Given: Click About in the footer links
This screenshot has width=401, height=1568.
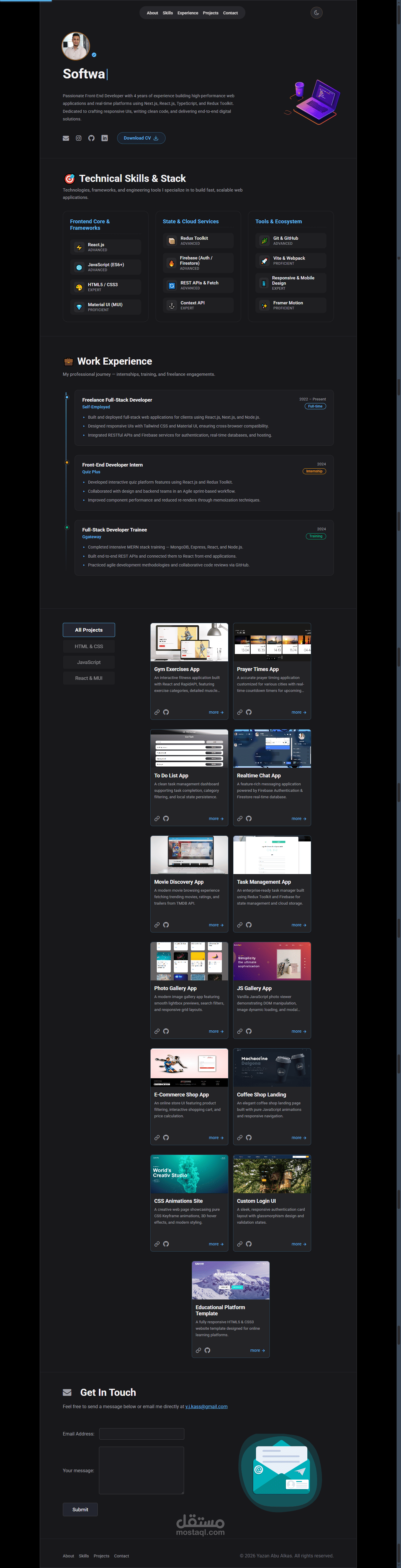Looking at the screenshot, I should (x=68, y=1556).
